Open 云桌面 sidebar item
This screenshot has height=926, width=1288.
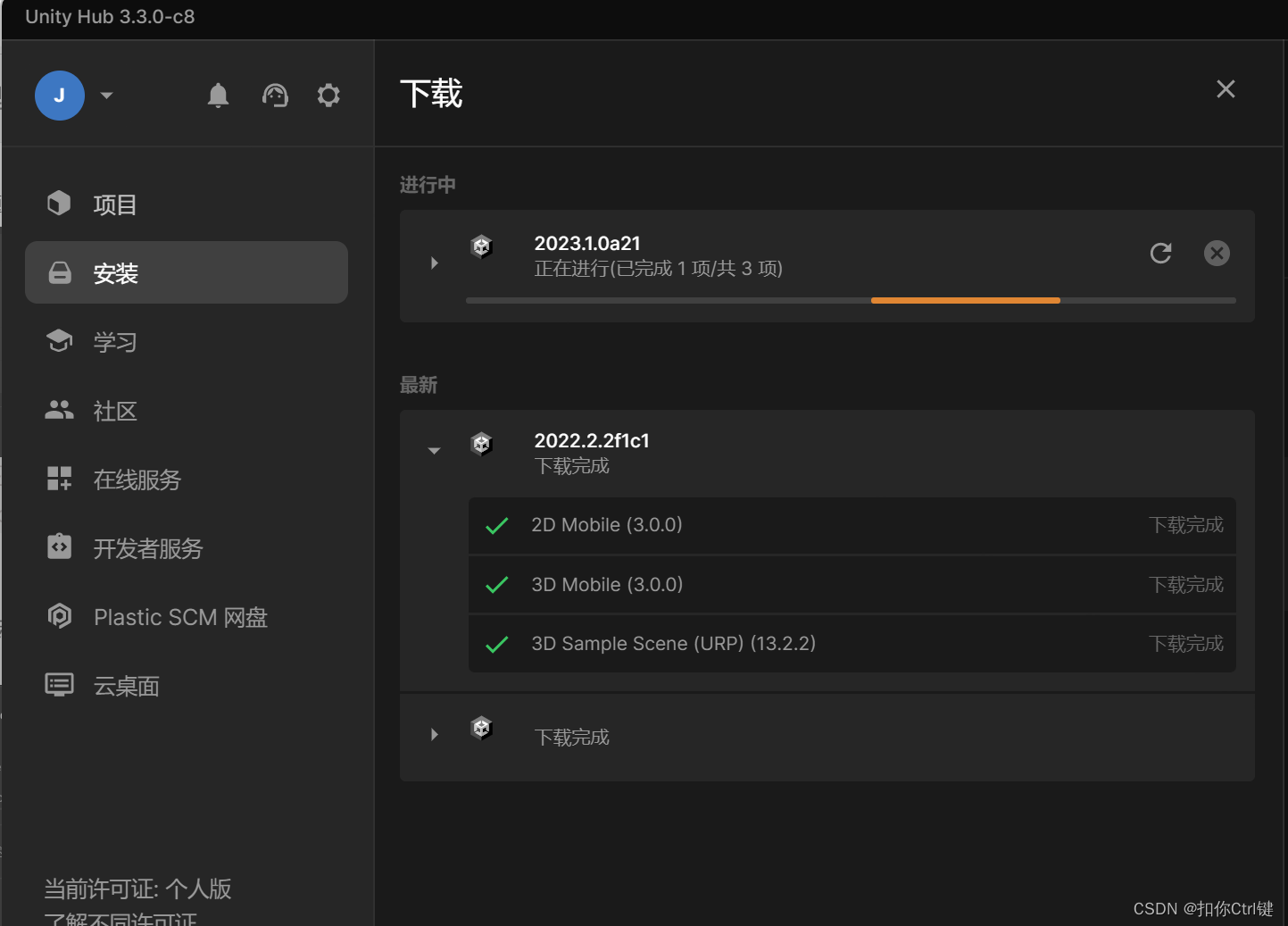187,685
